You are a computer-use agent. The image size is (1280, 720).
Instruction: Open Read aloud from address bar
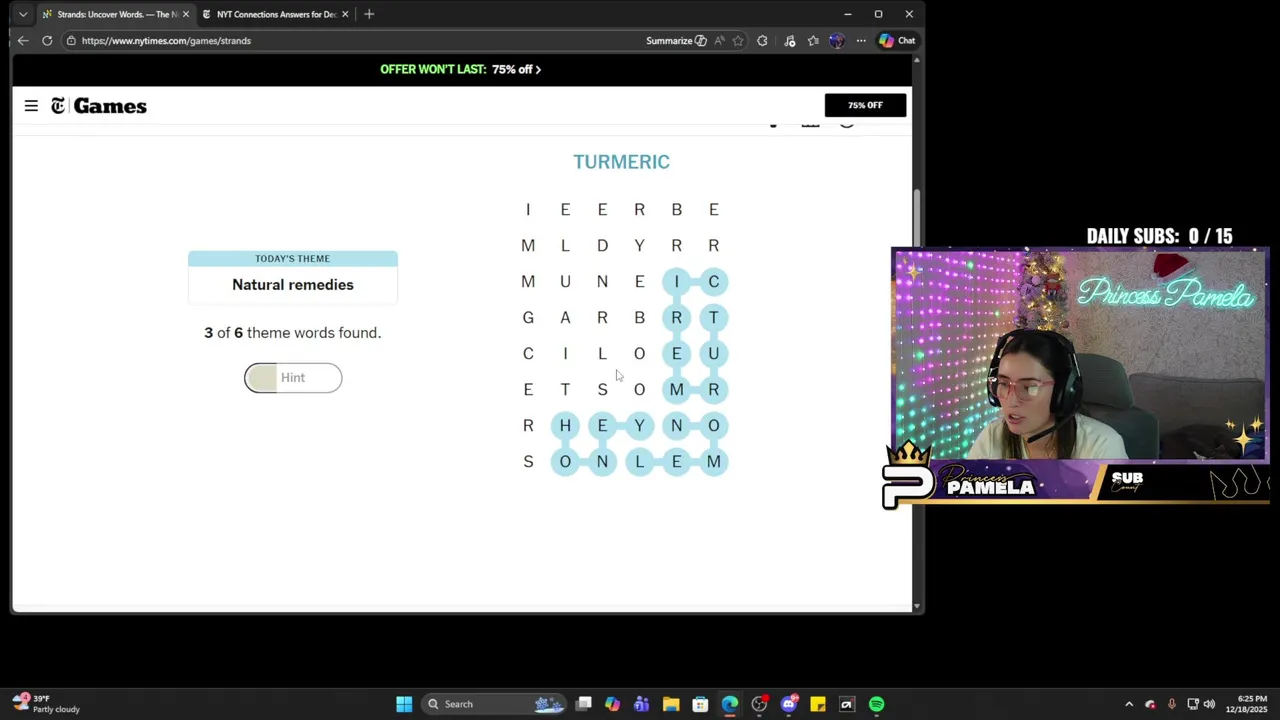719,41
